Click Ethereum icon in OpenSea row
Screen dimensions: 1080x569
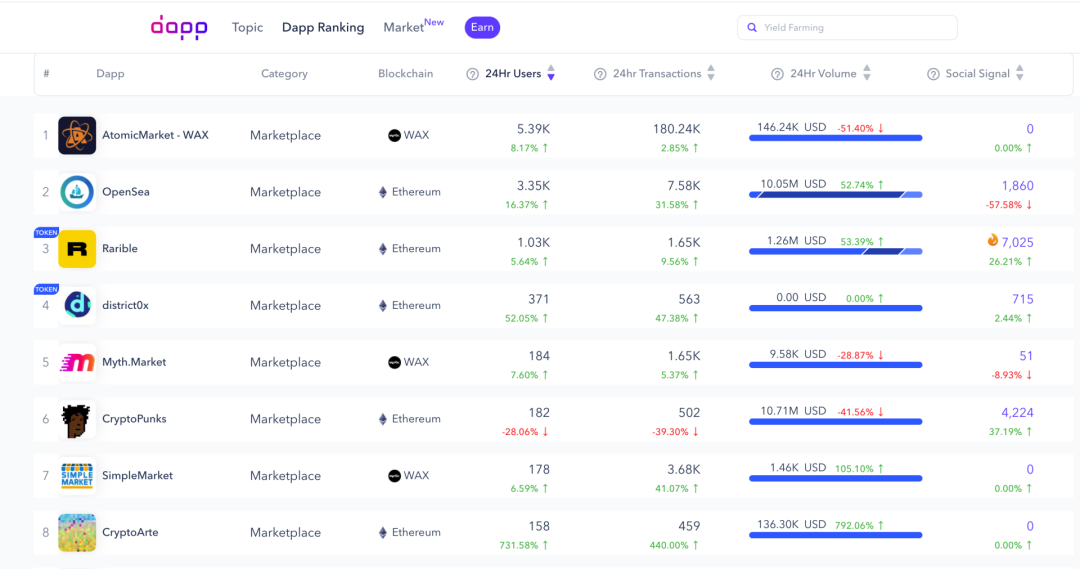coord(383,192)
